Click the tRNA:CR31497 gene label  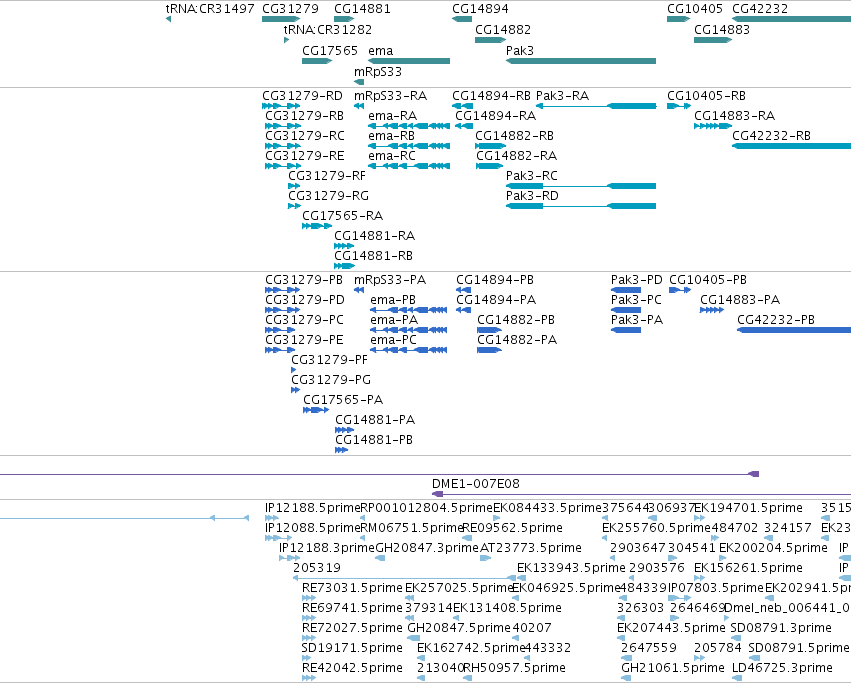[209, 9]
